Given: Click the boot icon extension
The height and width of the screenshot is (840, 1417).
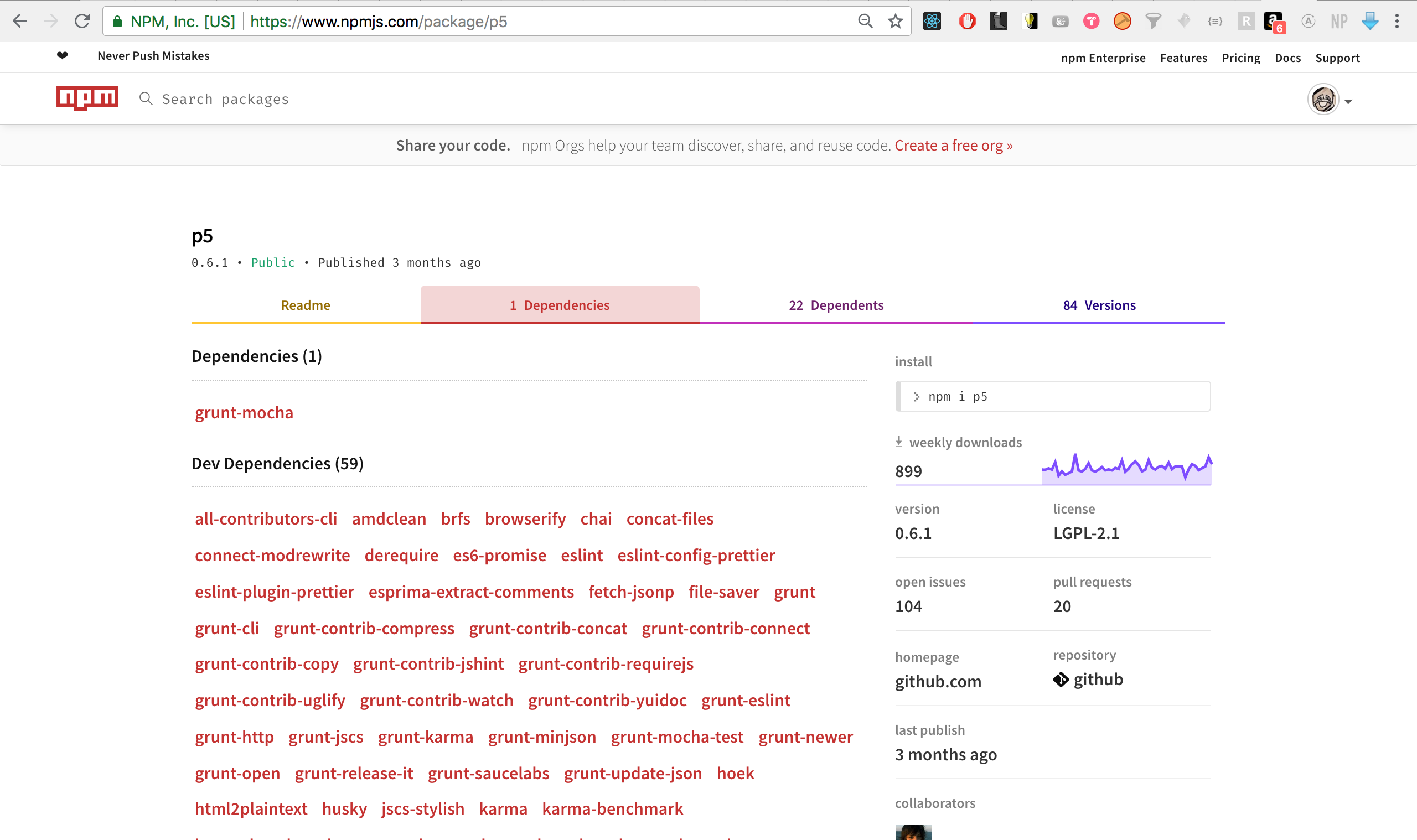Looking at the screenshot, I should pyautogui.click(x=998, y=22).
